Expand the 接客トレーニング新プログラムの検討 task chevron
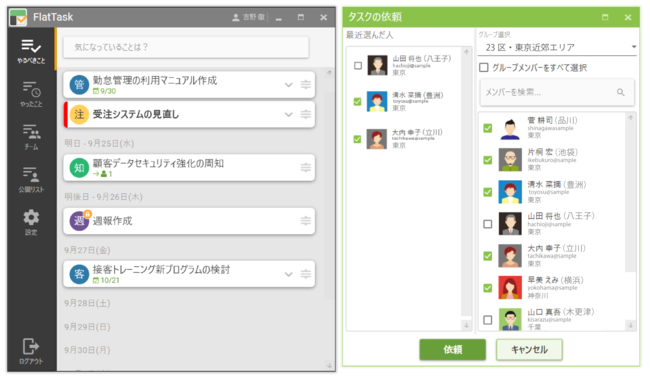Image resolution: width=650 pixels, height=378 pixels. pos(289,274)
